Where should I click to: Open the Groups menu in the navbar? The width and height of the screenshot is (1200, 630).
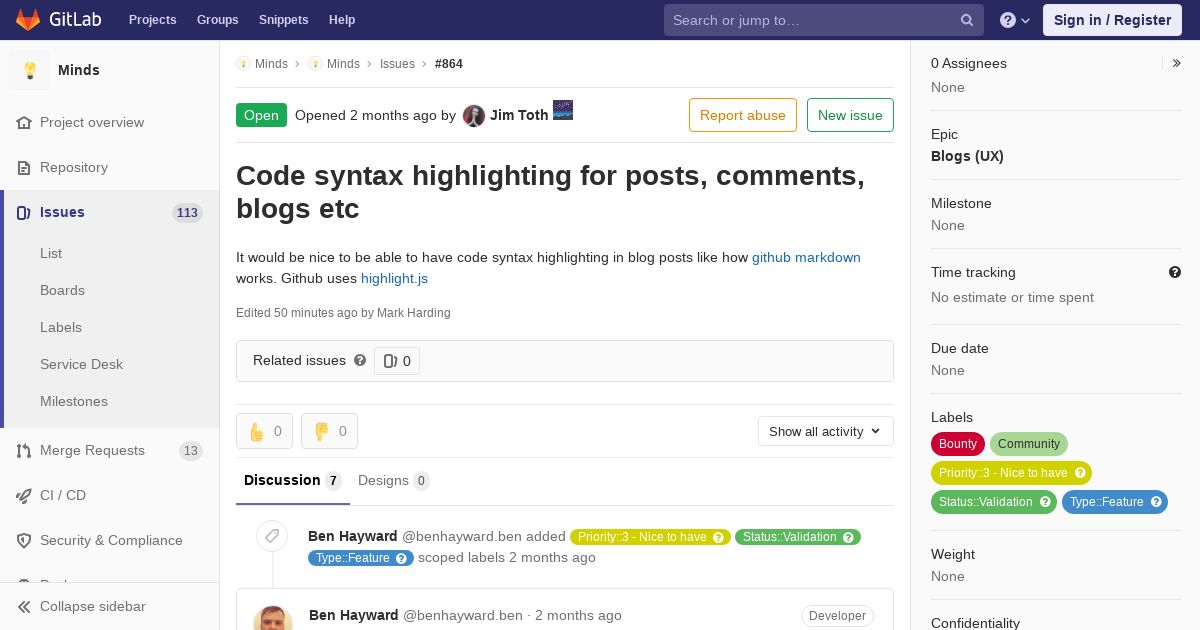tap(217, 20)
